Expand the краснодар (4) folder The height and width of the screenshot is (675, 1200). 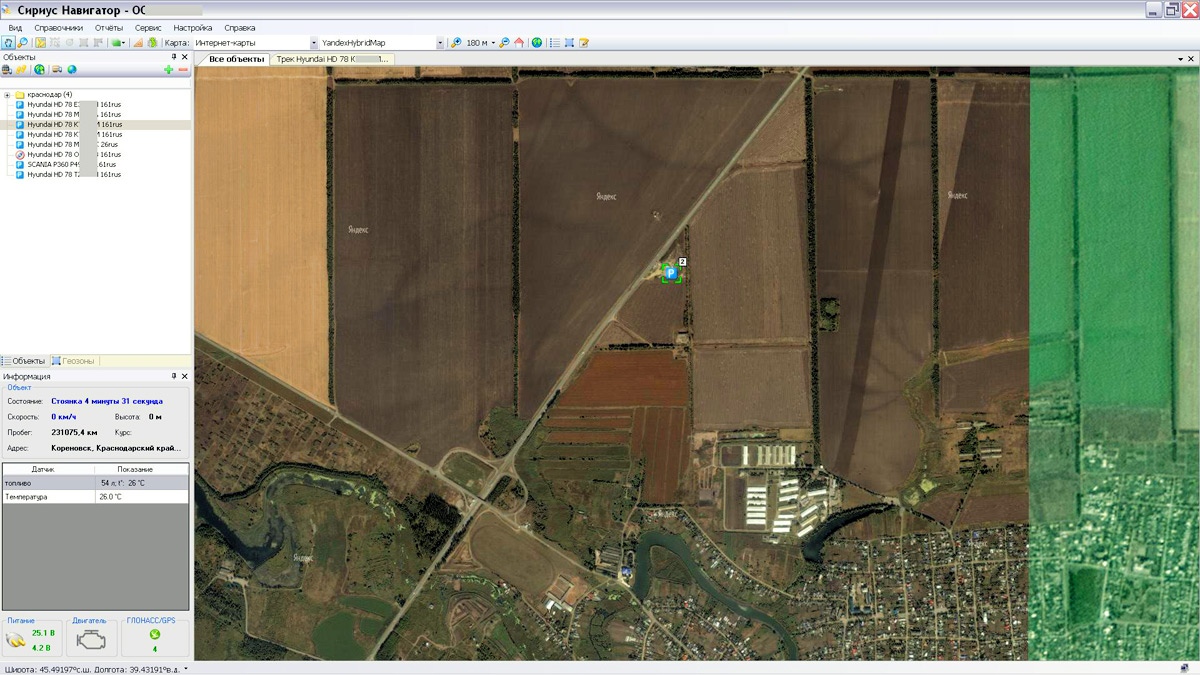(x=7, y=95)
